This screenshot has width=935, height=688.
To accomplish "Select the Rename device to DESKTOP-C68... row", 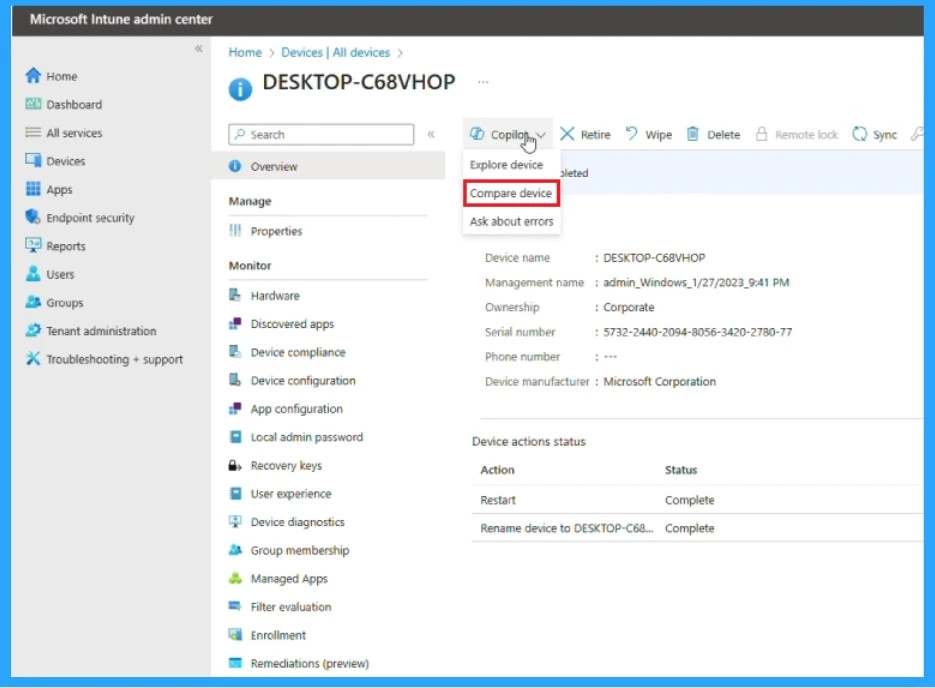I will point(698,528).
